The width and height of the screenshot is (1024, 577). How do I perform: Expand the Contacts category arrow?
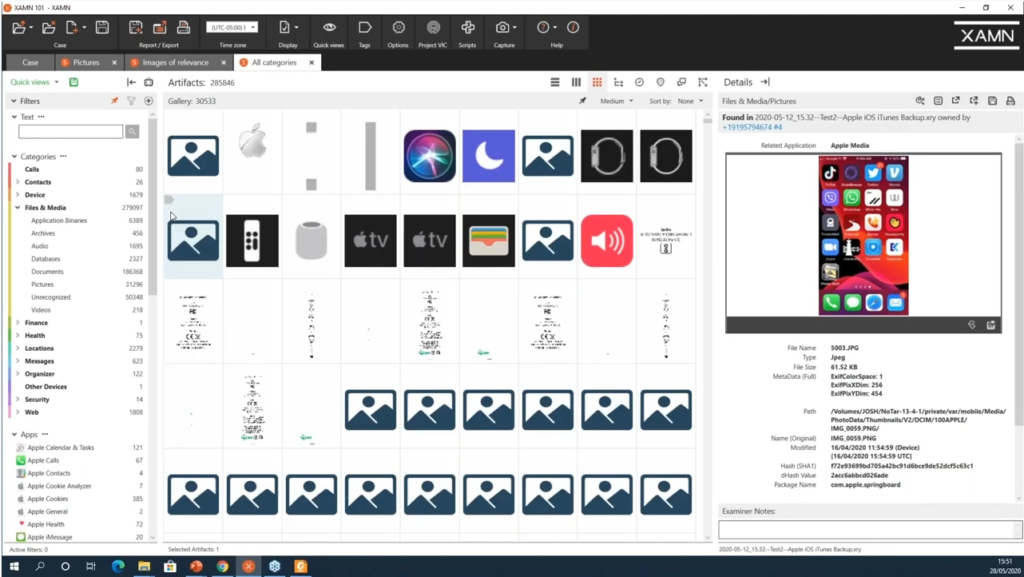click(18, 182)
